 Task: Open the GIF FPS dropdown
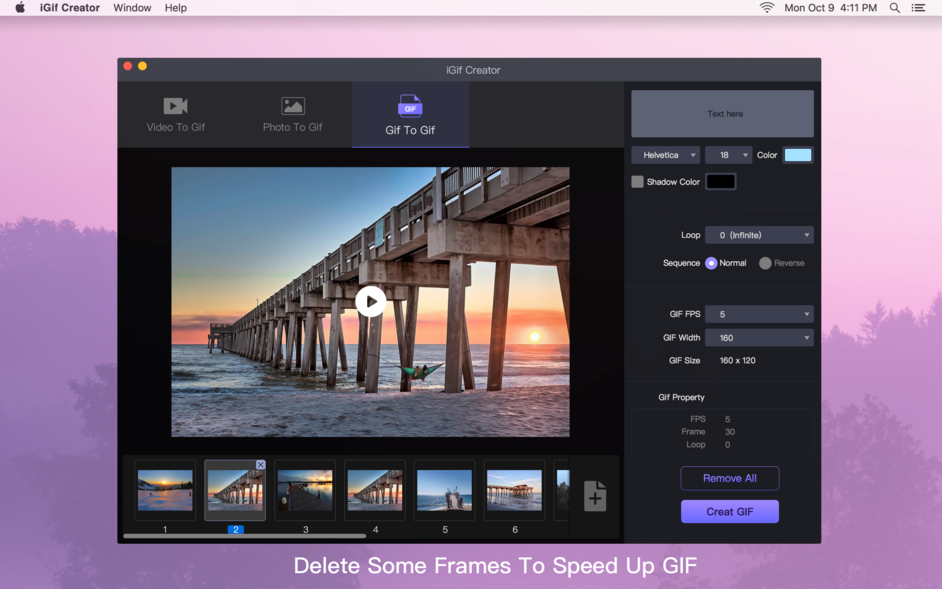(x=759, y=313)
